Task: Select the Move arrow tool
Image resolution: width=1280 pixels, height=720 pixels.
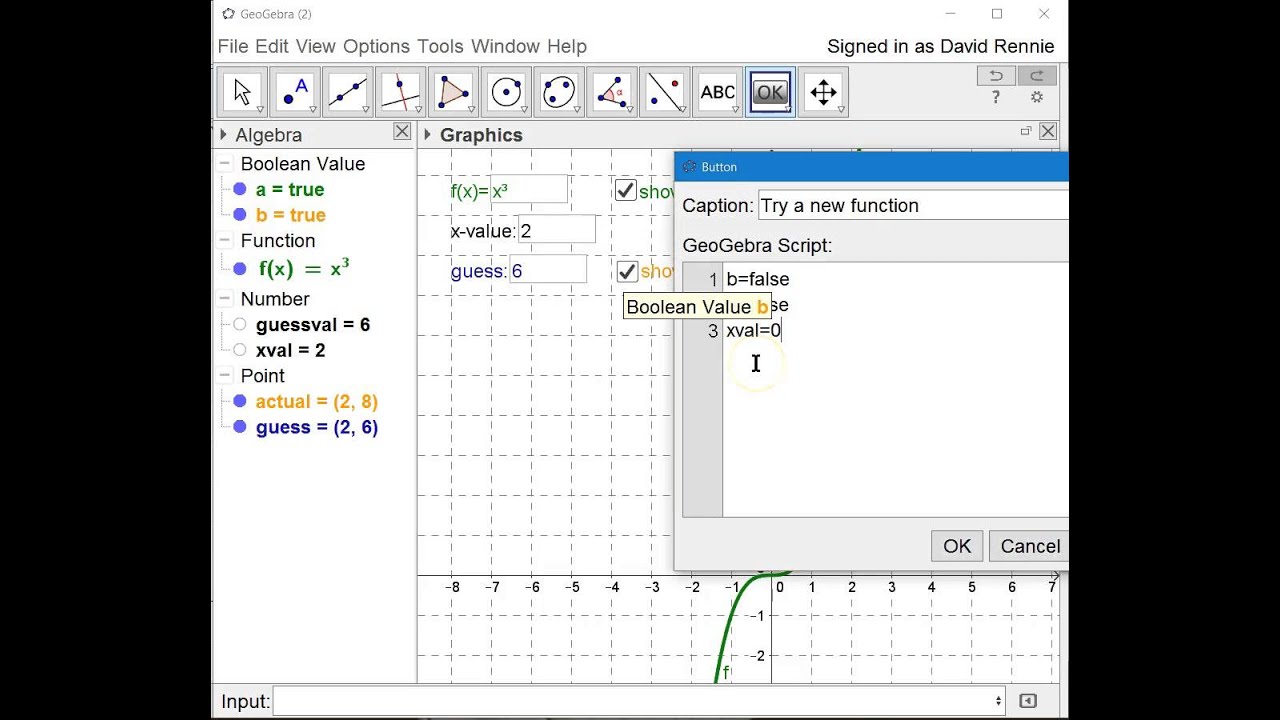Action: (242, 93)
